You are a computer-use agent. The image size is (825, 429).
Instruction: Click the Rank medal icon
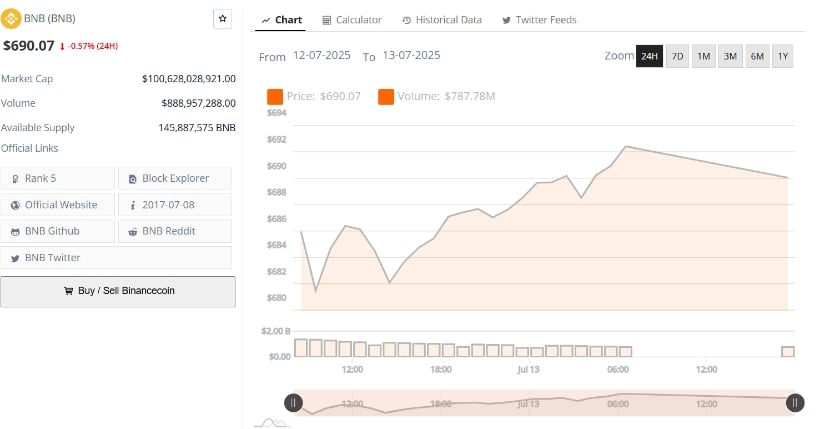coord(15,179)
